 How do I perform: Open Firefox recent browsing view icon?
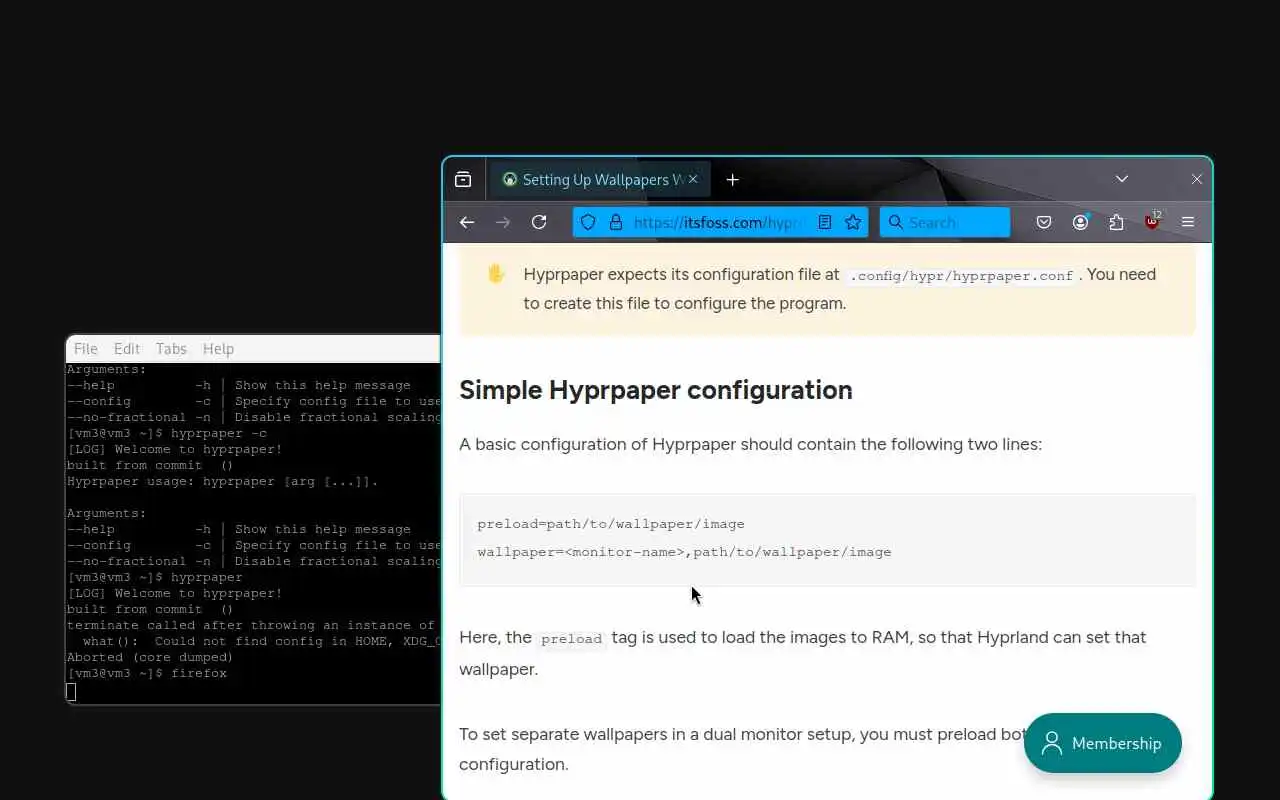[463, 180]
